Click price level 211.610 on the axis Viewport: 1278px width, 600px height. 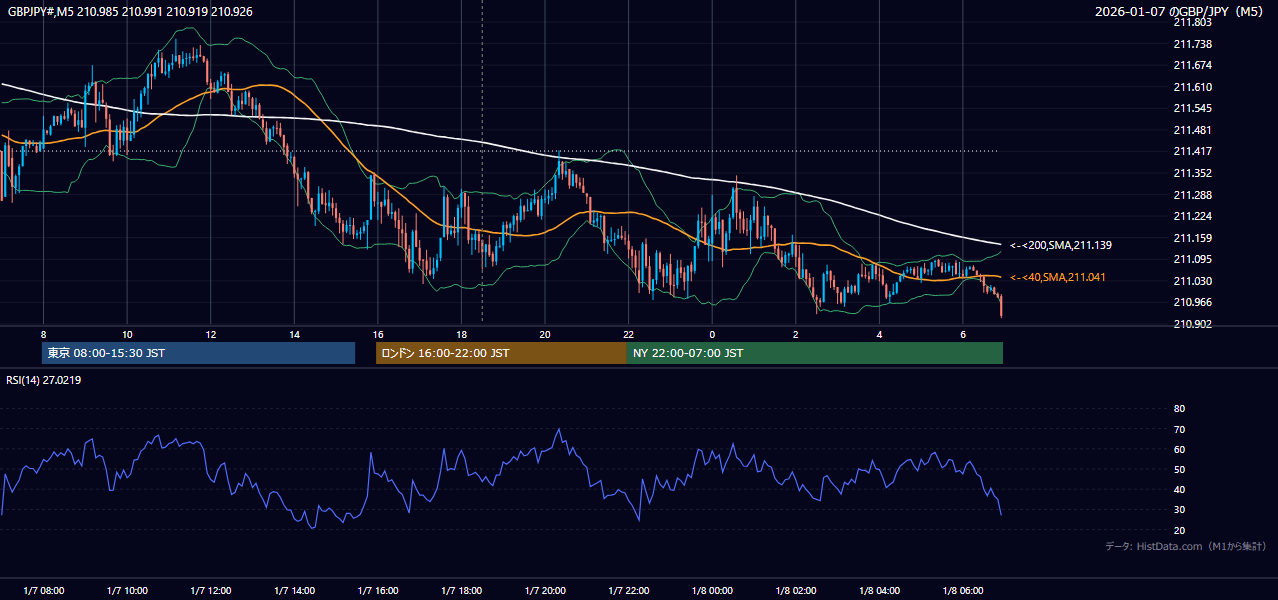pos(1192,87)
